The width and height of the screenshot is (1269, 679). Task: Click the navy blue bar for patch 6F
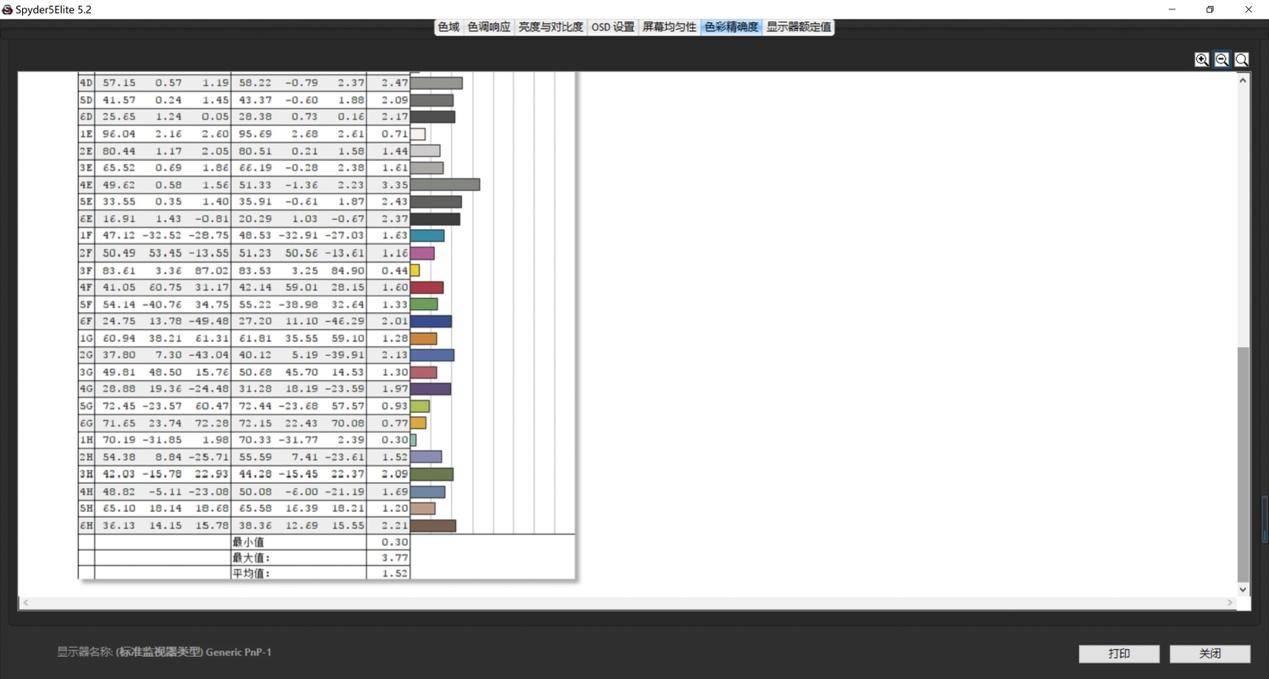pyautogui.click(x=431, y=321)
